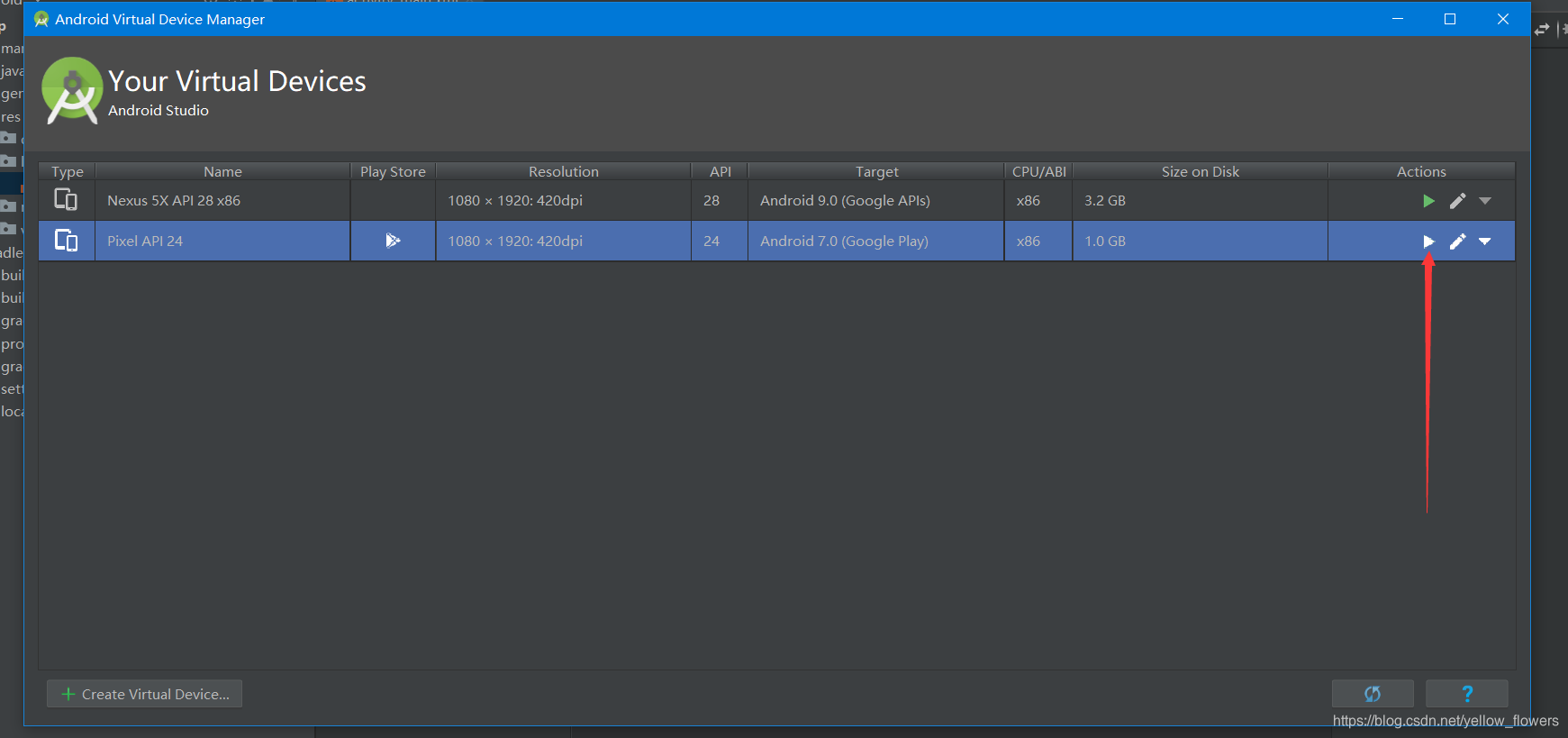Select the Nexus 5X API 28 x86 name cell
The image size is (1568, 738).
(x=222, y=200)
